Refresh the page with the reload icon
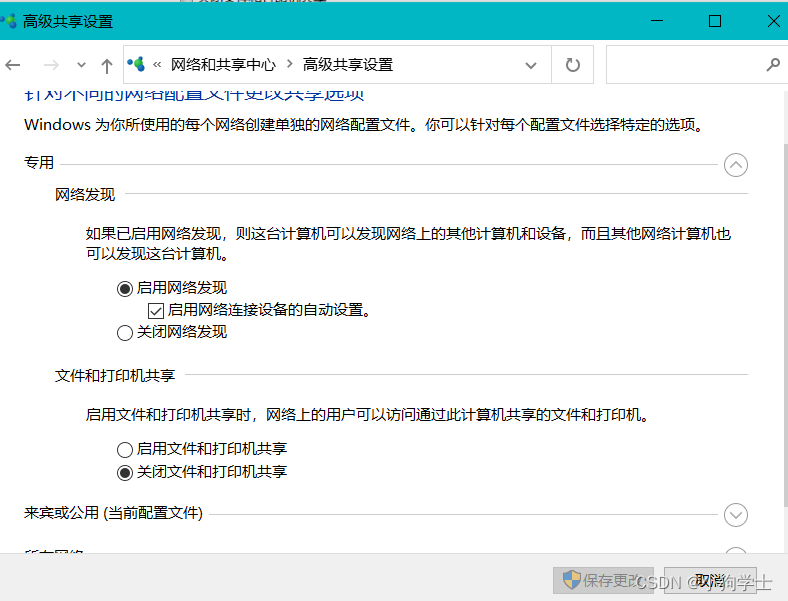The width and height of the screenshot is (788, 601). [572, 65]
